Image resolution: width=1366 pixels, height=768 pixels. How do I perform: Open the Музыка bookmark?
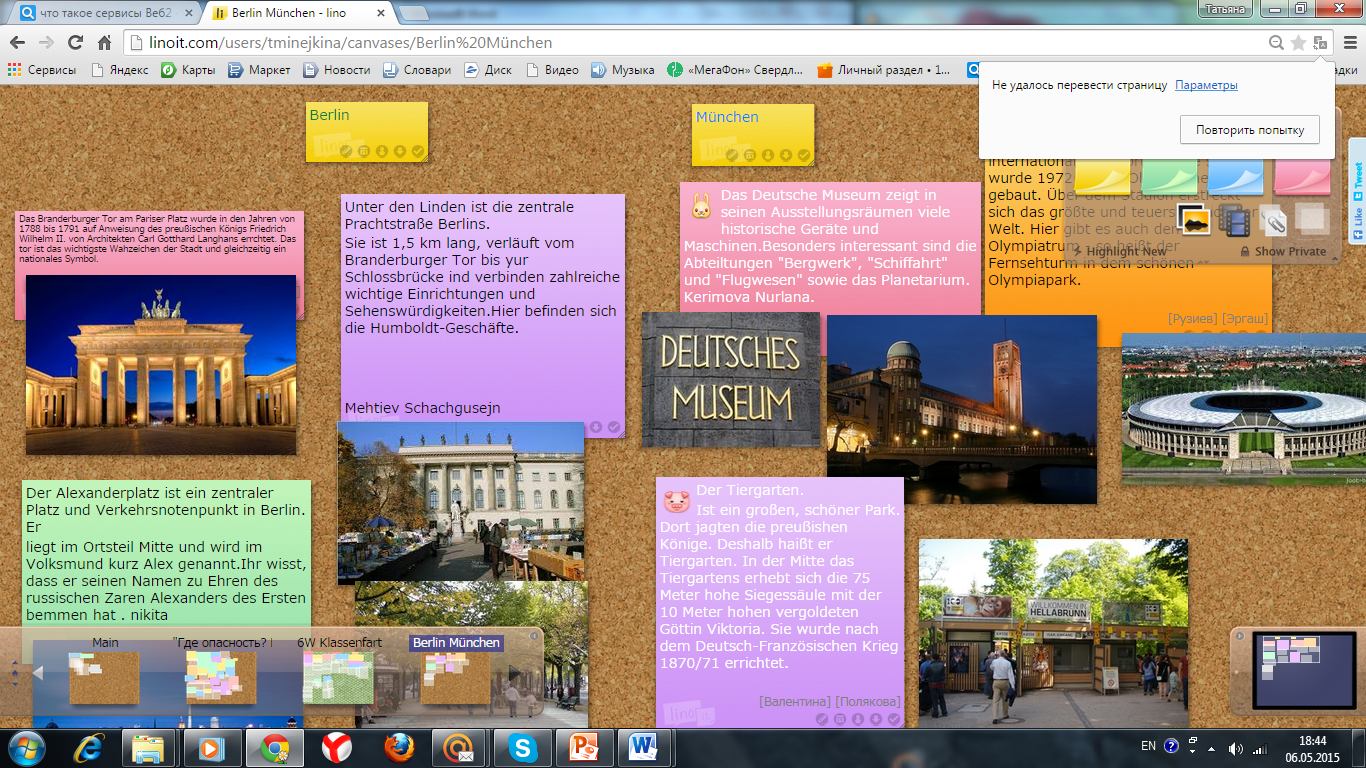point(623,70)
